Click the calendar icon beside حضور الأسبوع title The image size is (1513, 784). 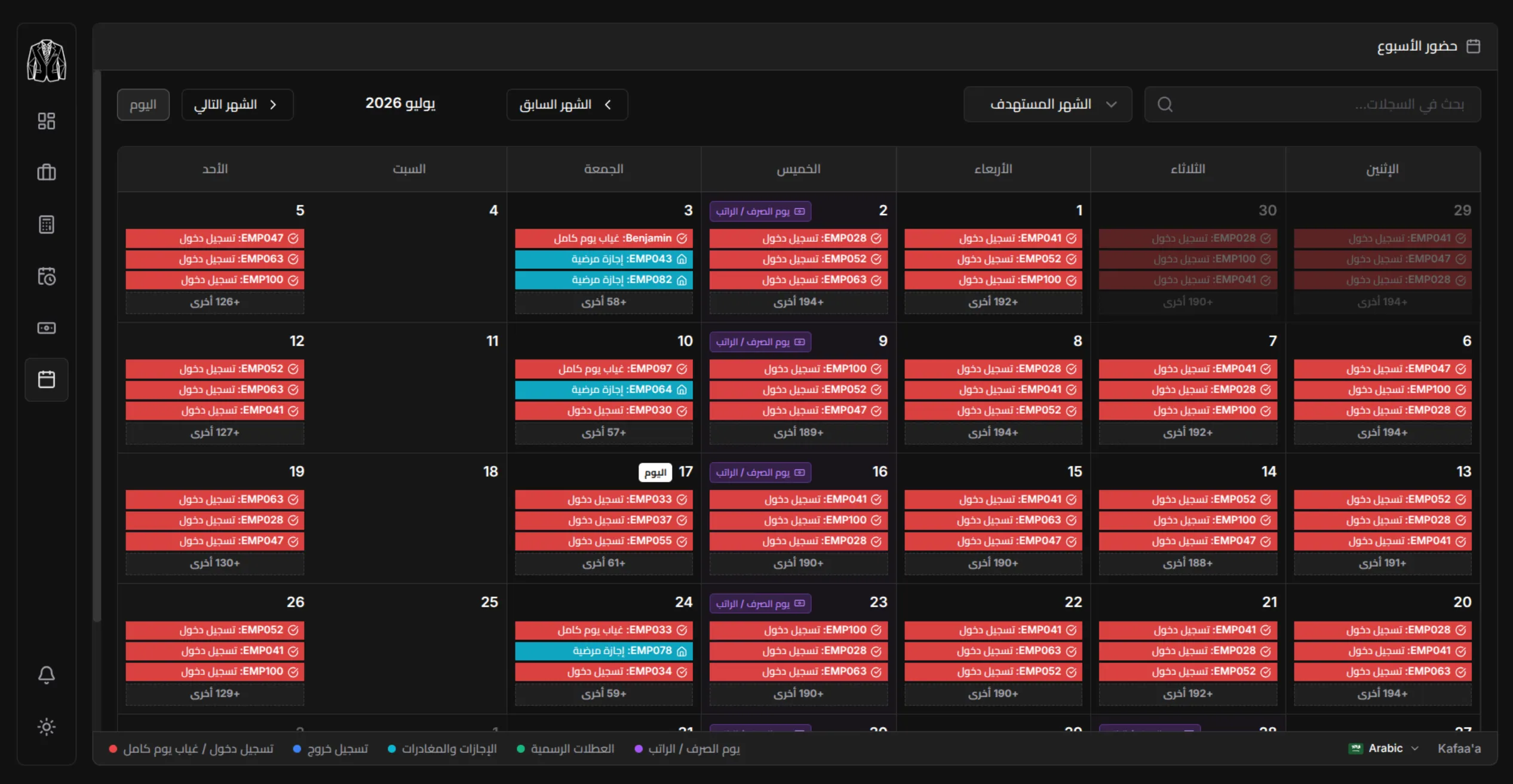pos(1474,46)
